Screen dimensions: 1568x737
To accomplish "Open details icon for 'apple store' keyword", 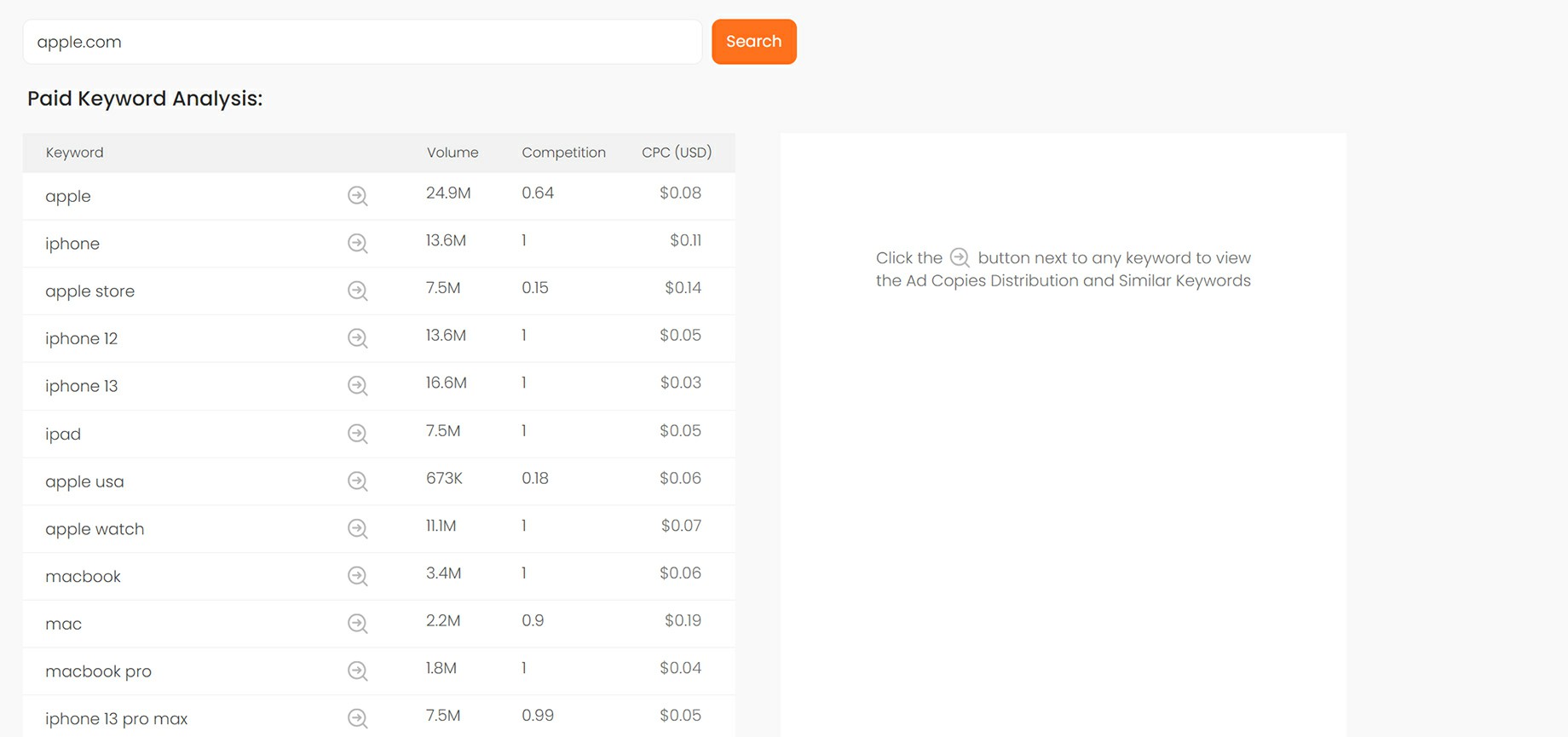I will 358,291.
